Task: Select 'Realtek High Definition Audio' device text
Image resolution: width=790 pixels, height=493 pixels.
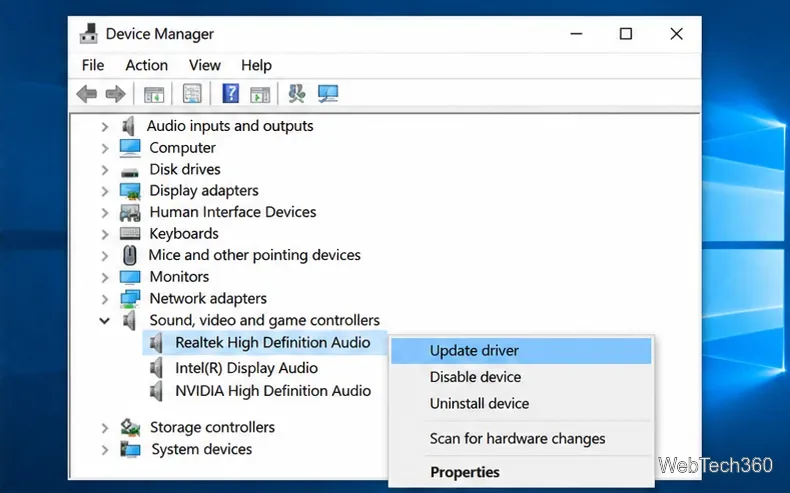Action: click(x=273, y=343)
